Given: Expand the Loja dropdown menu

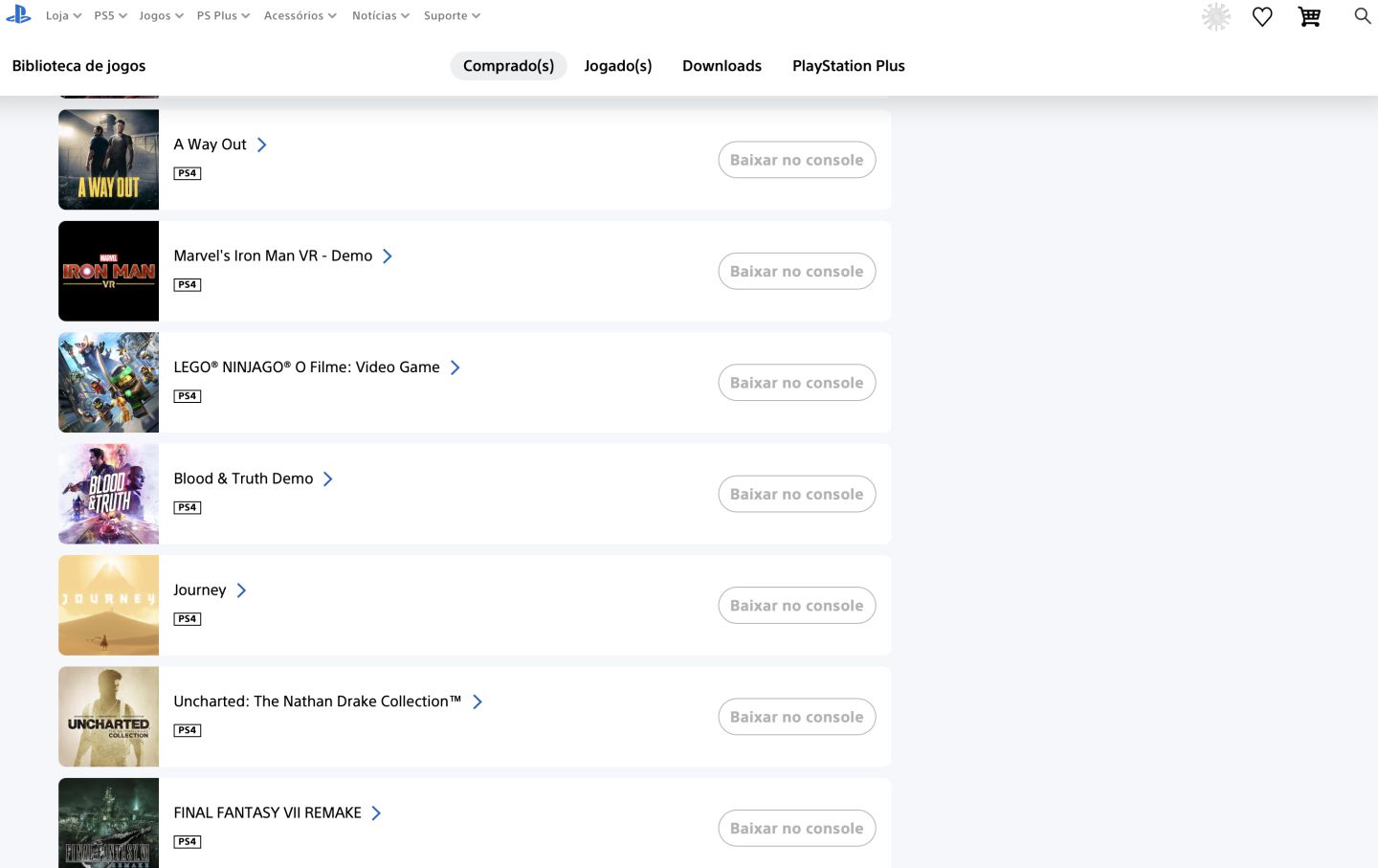Looking at the screenshot, I should point(63,15).
